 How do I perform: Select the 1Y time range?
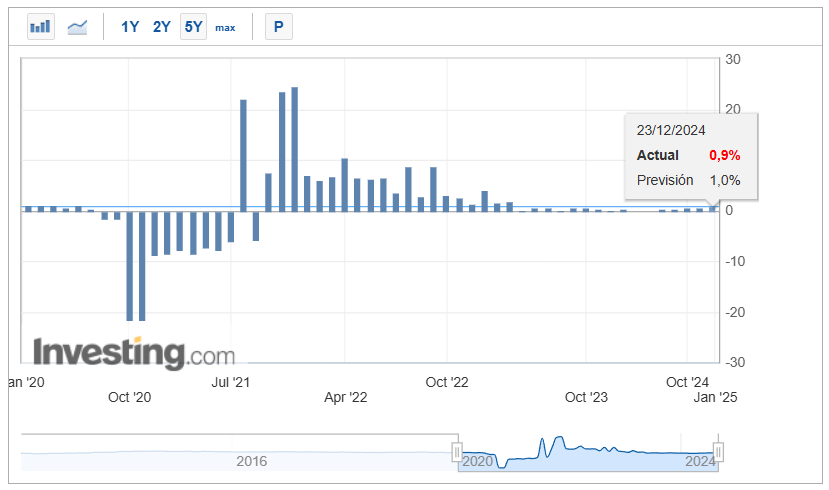tap(130, 26)
